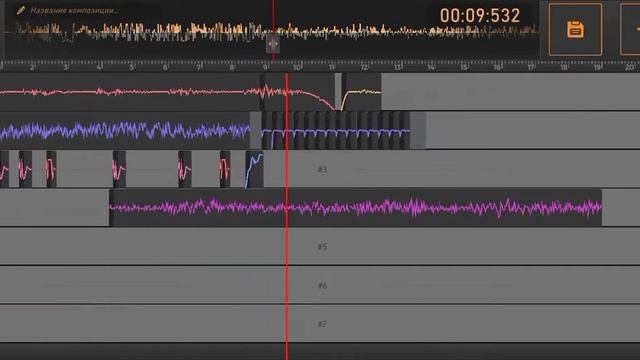640x360 pixels.
Task: Click the 'Название композиции...' title field
Action: (x=75, y=11)
